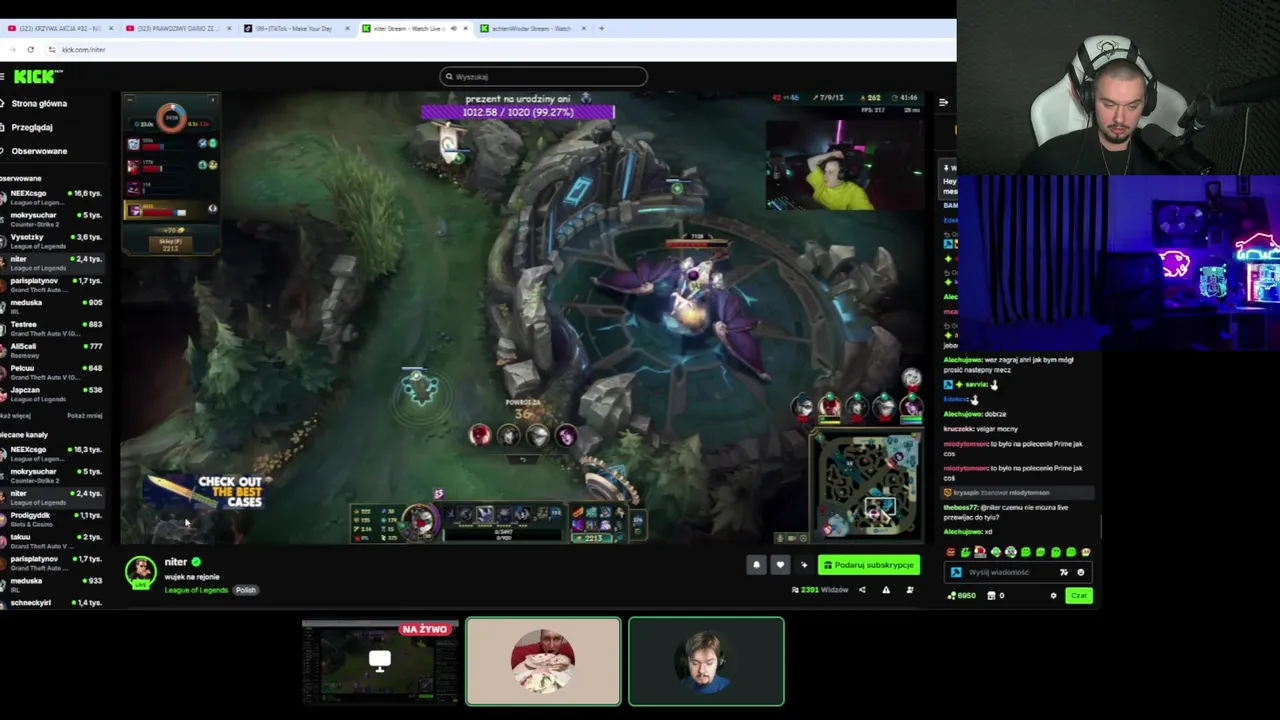This screenshot has width=1280, height=720.
Task: Close the TikTok Make Your Day tab
Action: pyautogui.click(x=347, y=28)
